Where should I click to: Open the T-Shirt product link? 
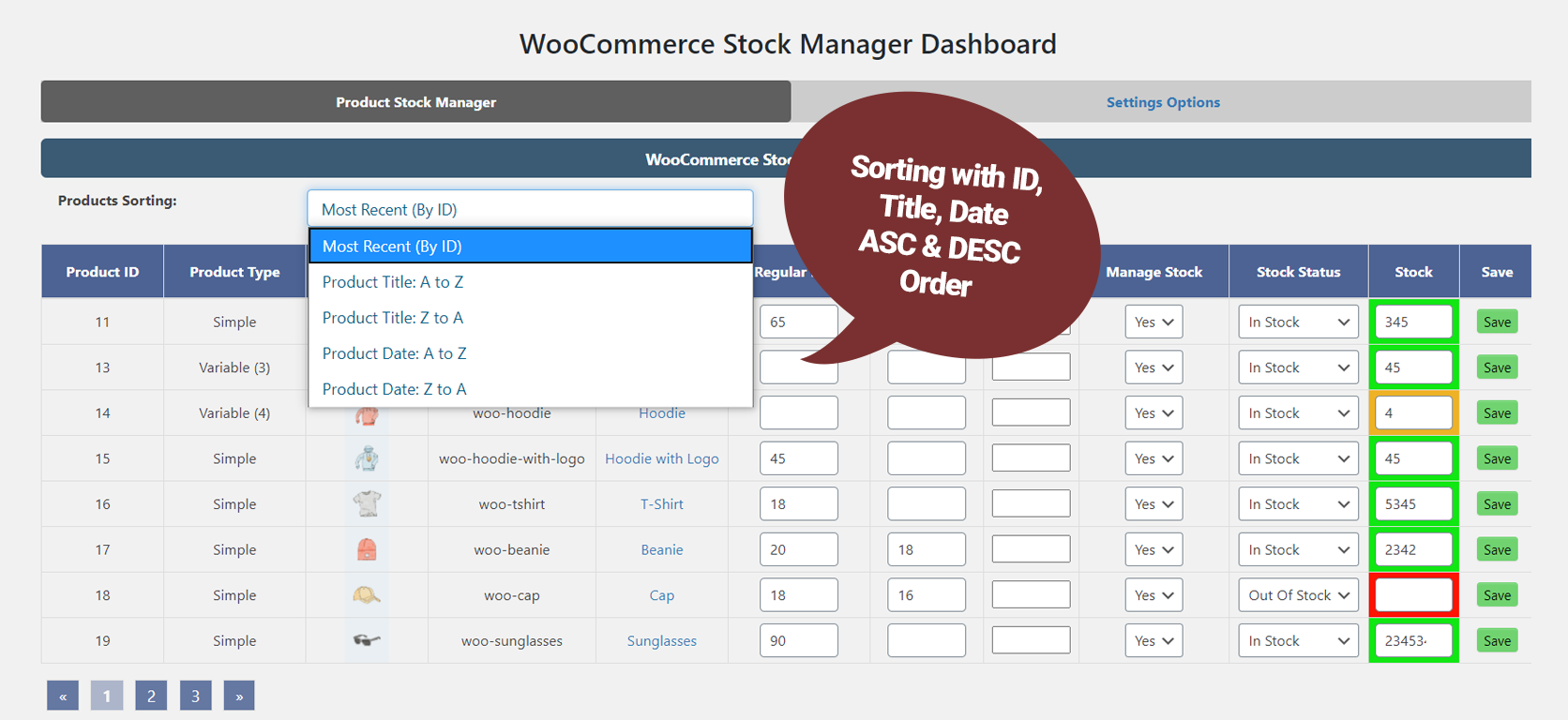pyautogui.click(x=662, y=503)
